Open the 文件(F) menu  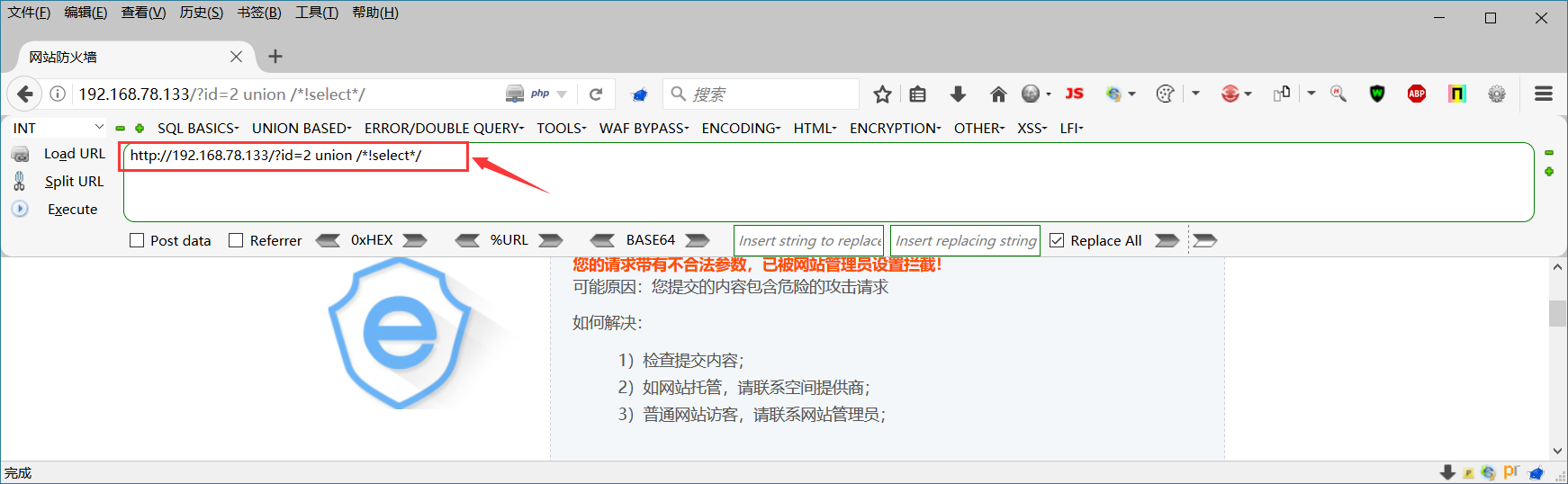click(29, 13)
